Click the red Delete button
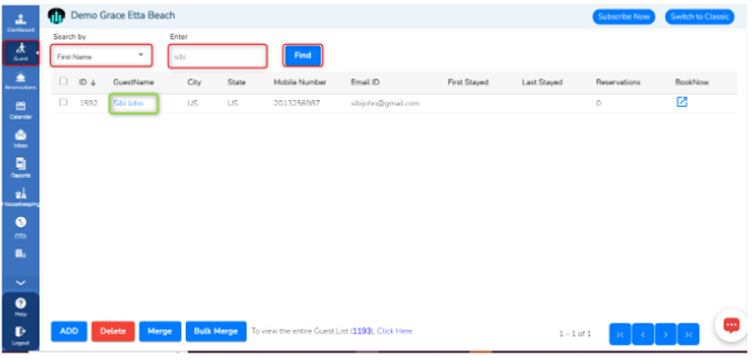The width and height of the screenshot is (752, 360). click(x=113, y=331)
